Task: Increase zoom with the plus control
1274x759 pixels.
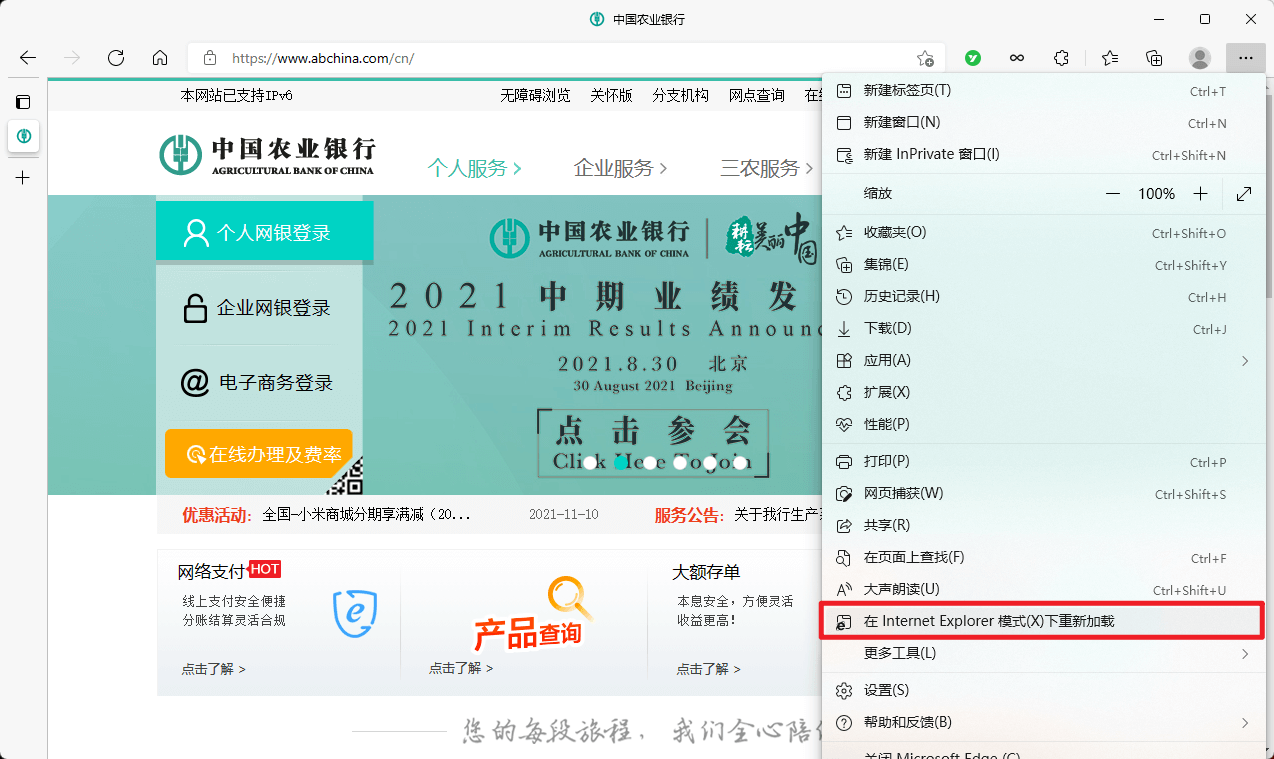Action: pyautogui.click(x=1201, y=193)
